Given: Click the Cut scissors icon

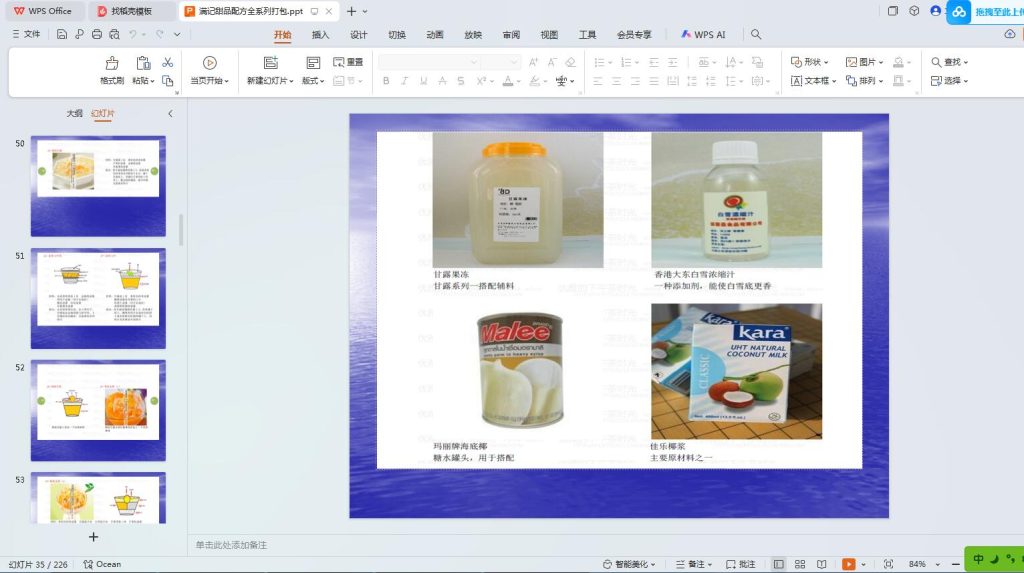Looking at the screenshot, I should click(x=168, y=62).
